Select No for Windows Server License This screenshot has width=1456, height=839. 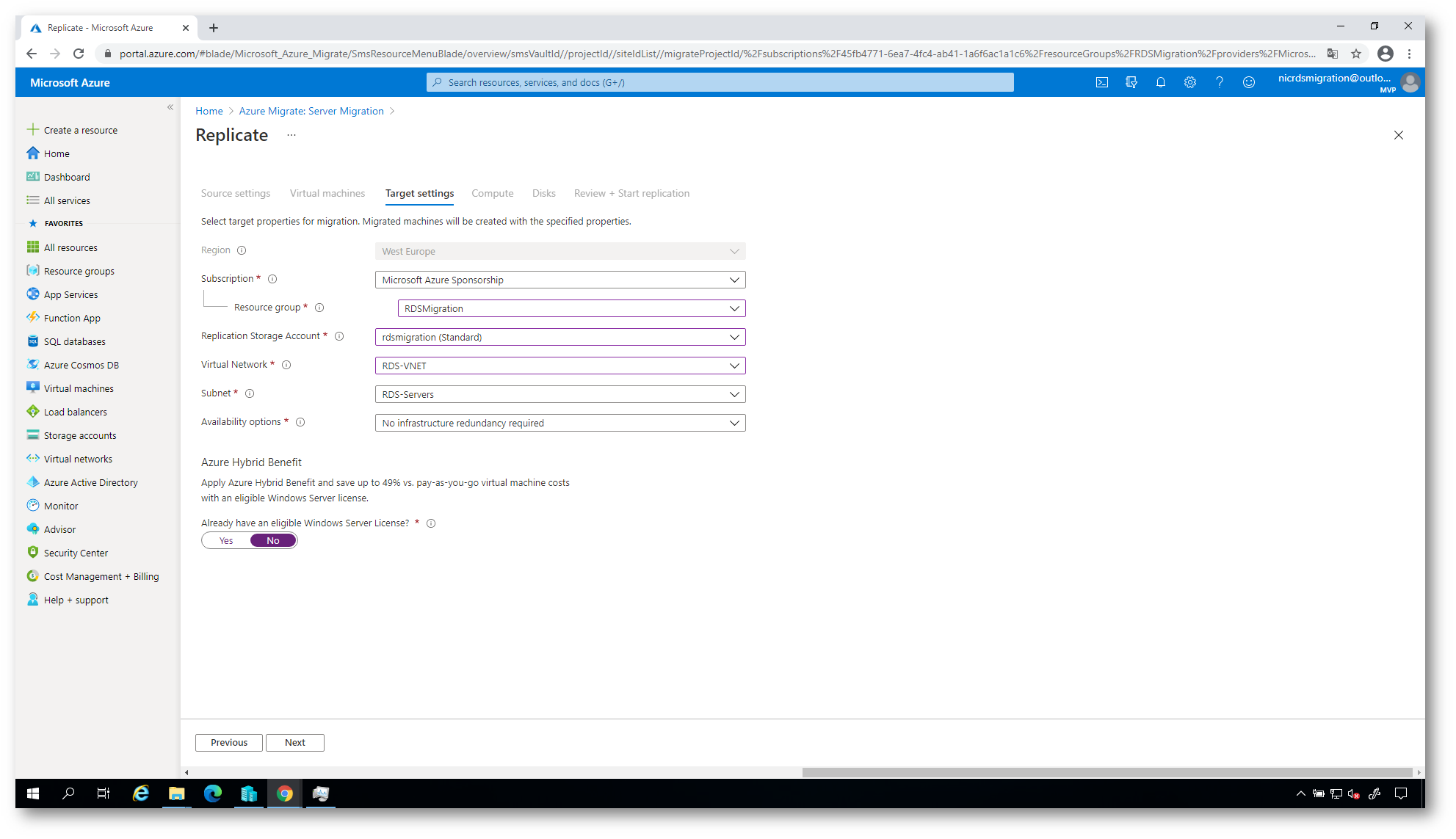coord(273,541)
